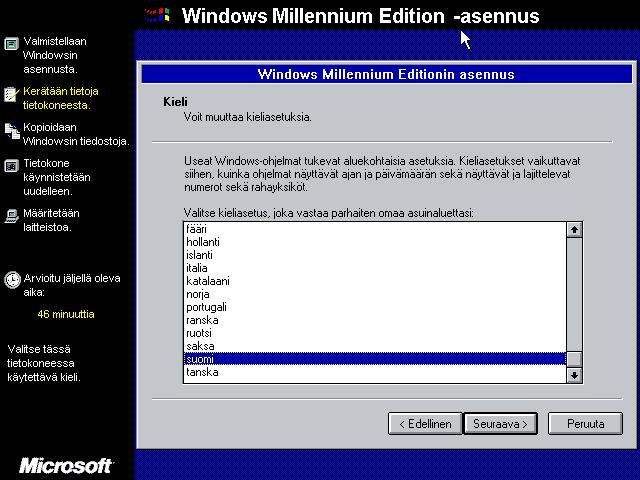The image size is (640, 480).
Task: Choose norja from the list
Action: click(375, 294)
